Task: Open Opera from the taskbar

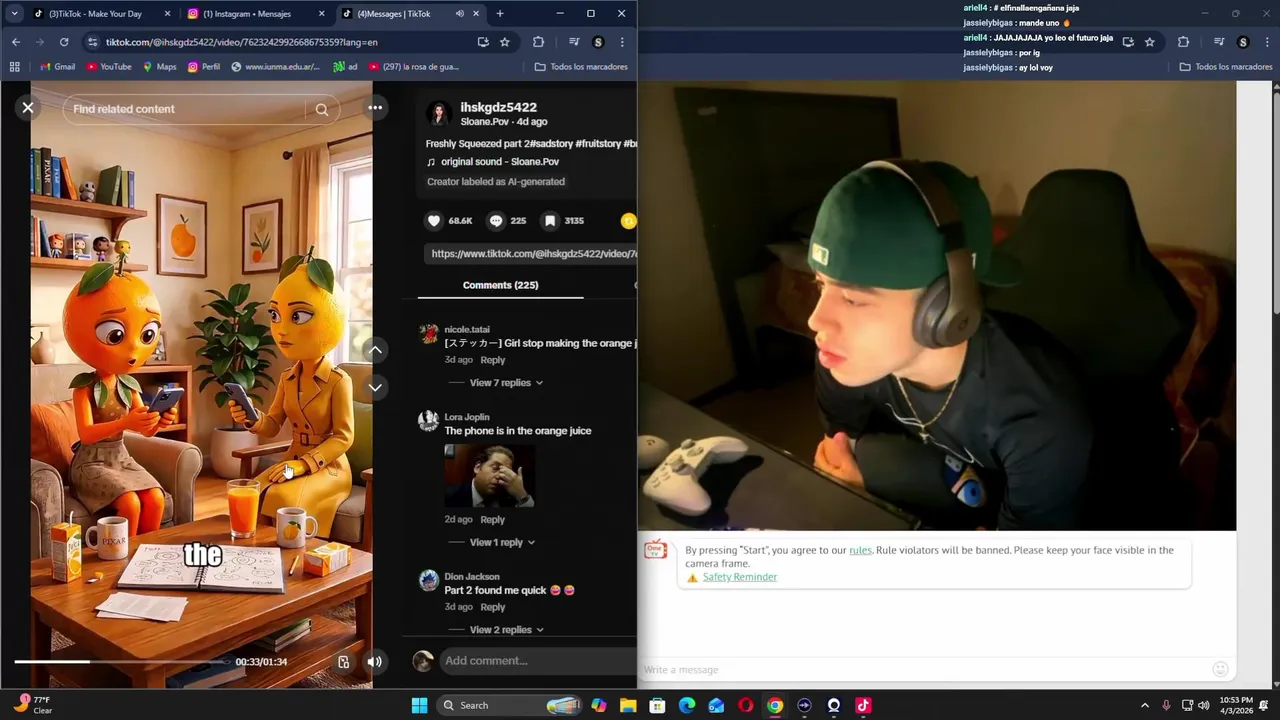Action: 745,705
